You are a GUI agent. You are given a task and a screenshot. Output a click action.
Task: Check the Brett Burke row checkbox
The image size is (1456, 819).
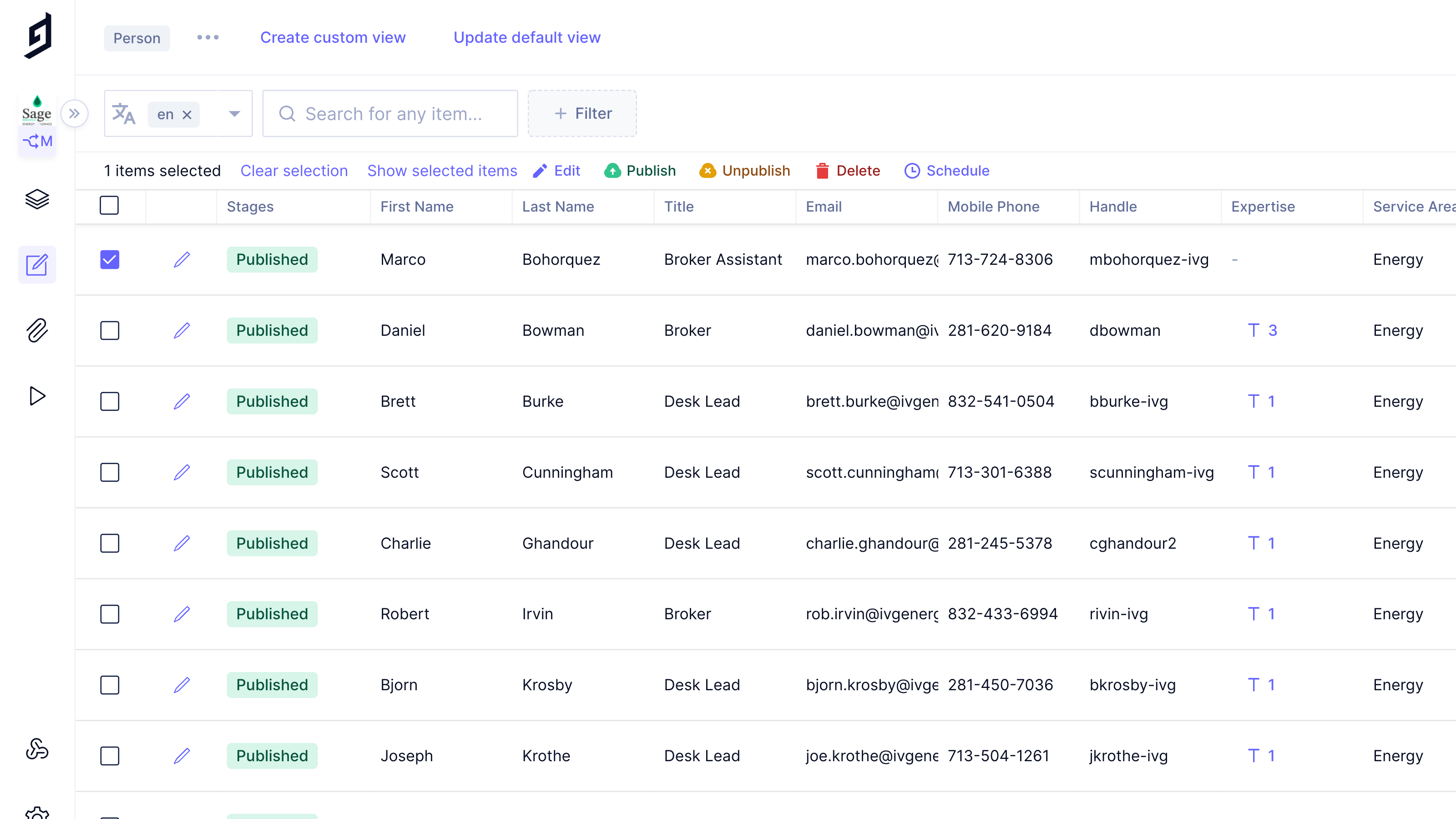pyautogui.click(x=110, y=401)
